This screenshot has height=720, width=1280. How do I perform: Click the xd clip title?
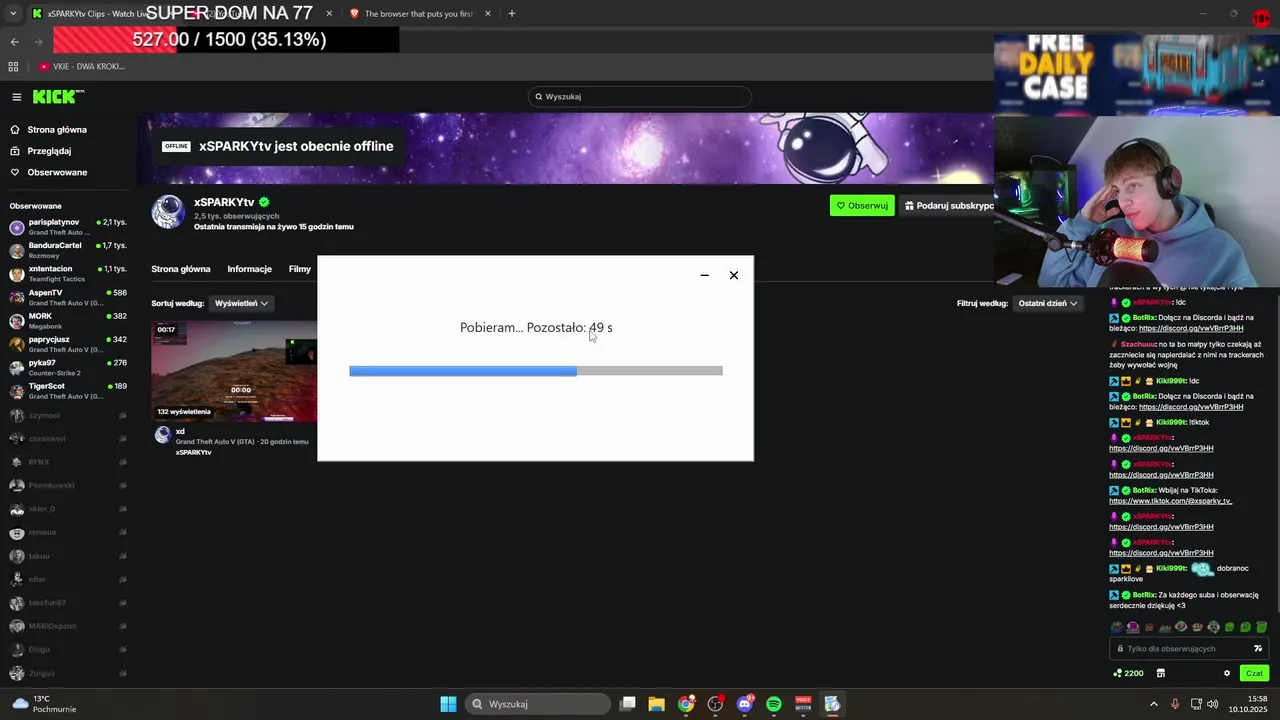180,432
